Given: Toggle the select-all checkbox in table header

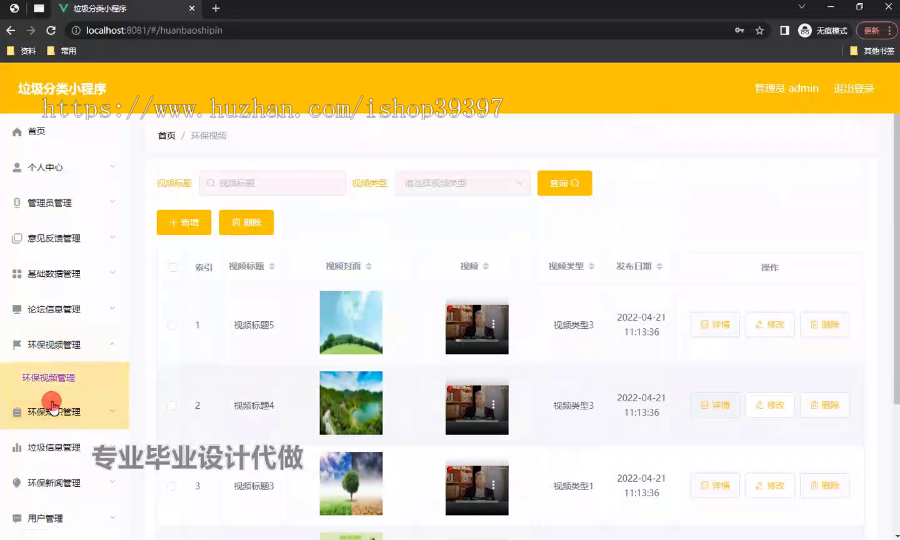Looking at the screenshot, I should click(x=173, y=267).
